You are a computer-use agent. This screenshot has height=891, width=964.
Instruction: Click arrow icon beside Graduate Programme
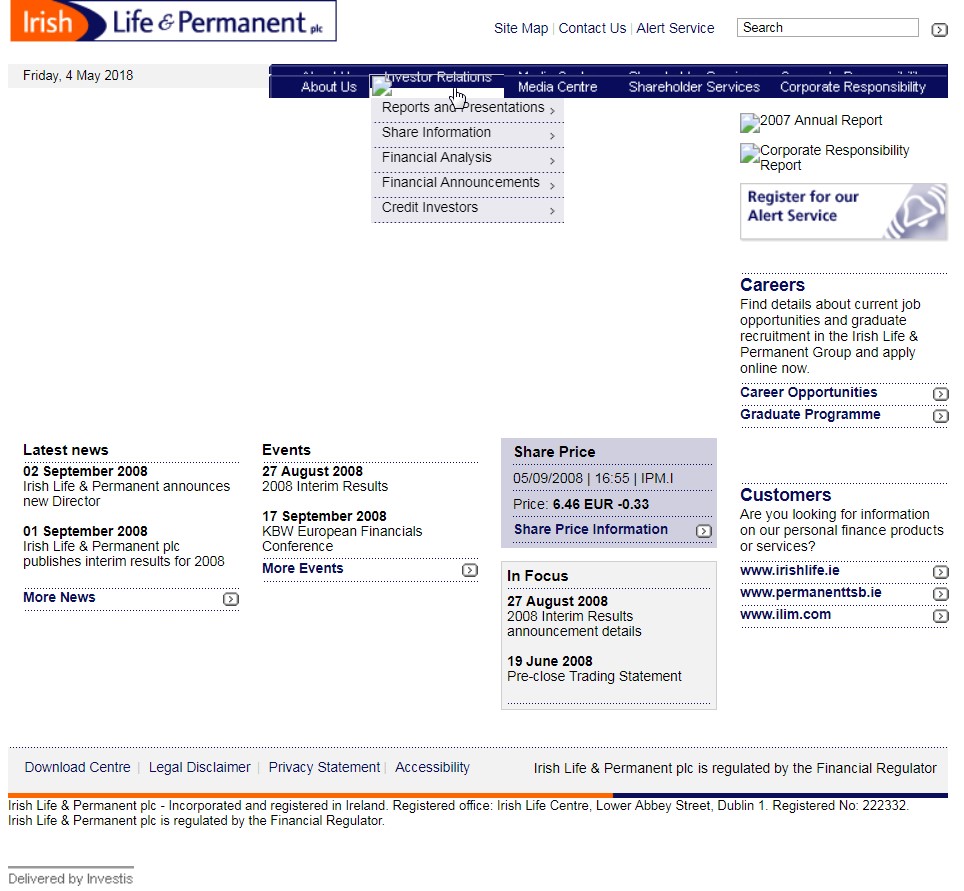[940, 416]
